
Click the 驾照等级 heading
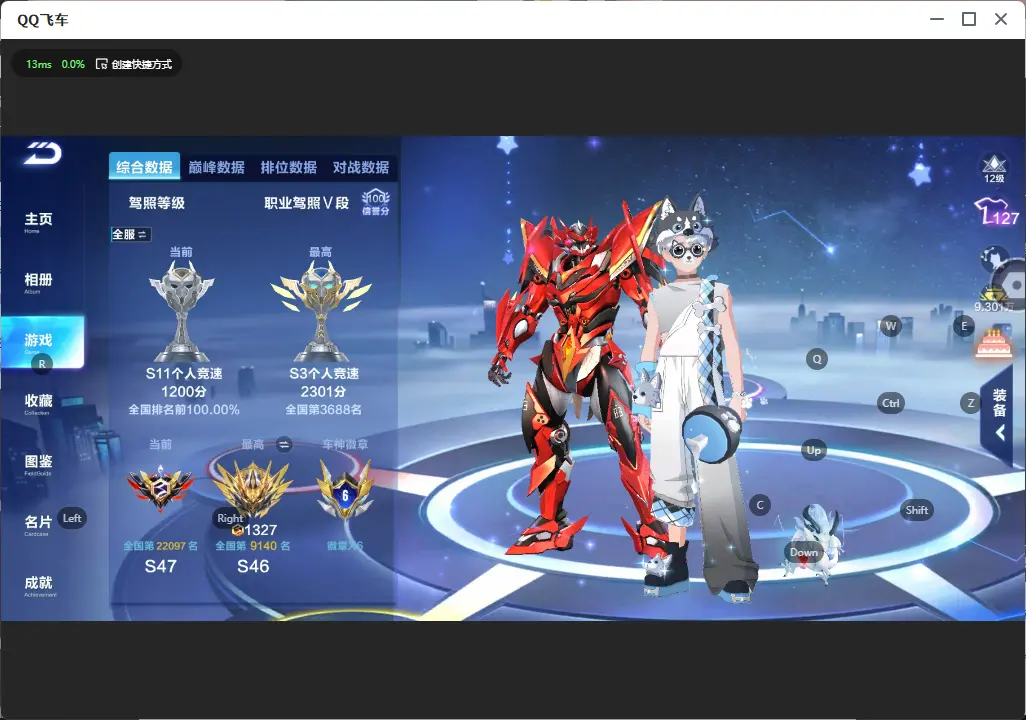pyautogui.click(x=156, y=203)
